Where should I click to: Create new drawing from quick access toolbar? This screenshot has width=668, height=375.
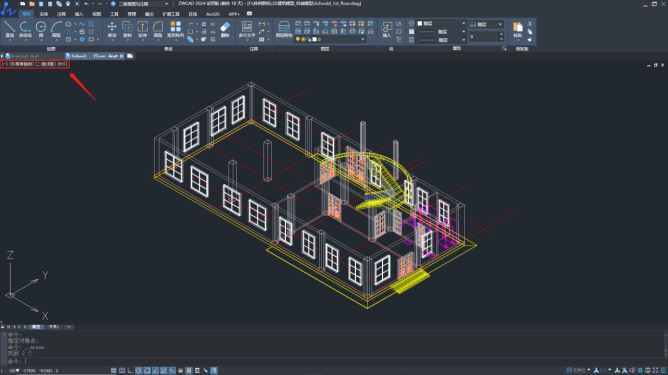pos(23,3)
